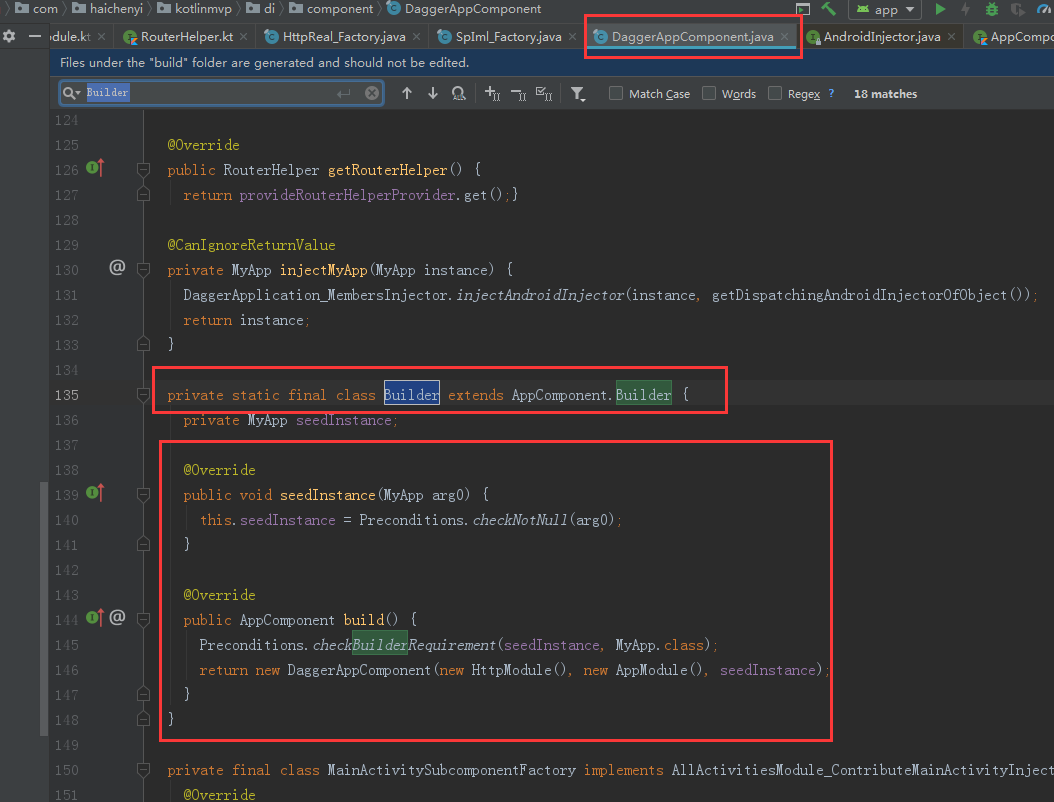Viewport: 1054px width, 802px height.
Task: Click the run with coverage icon
Action: click(x=1018, y=9)
